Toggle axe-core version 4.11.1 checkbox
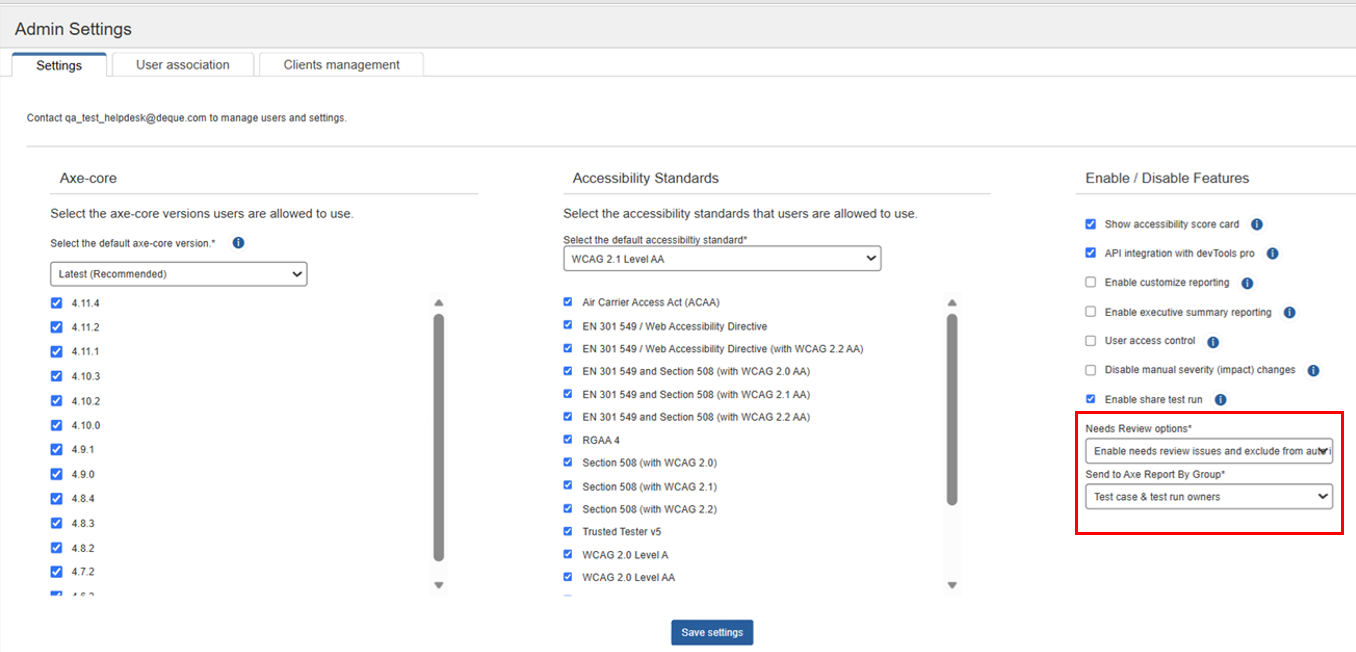The width and height of the screenshot is (1356, 652). click(57, 352)
